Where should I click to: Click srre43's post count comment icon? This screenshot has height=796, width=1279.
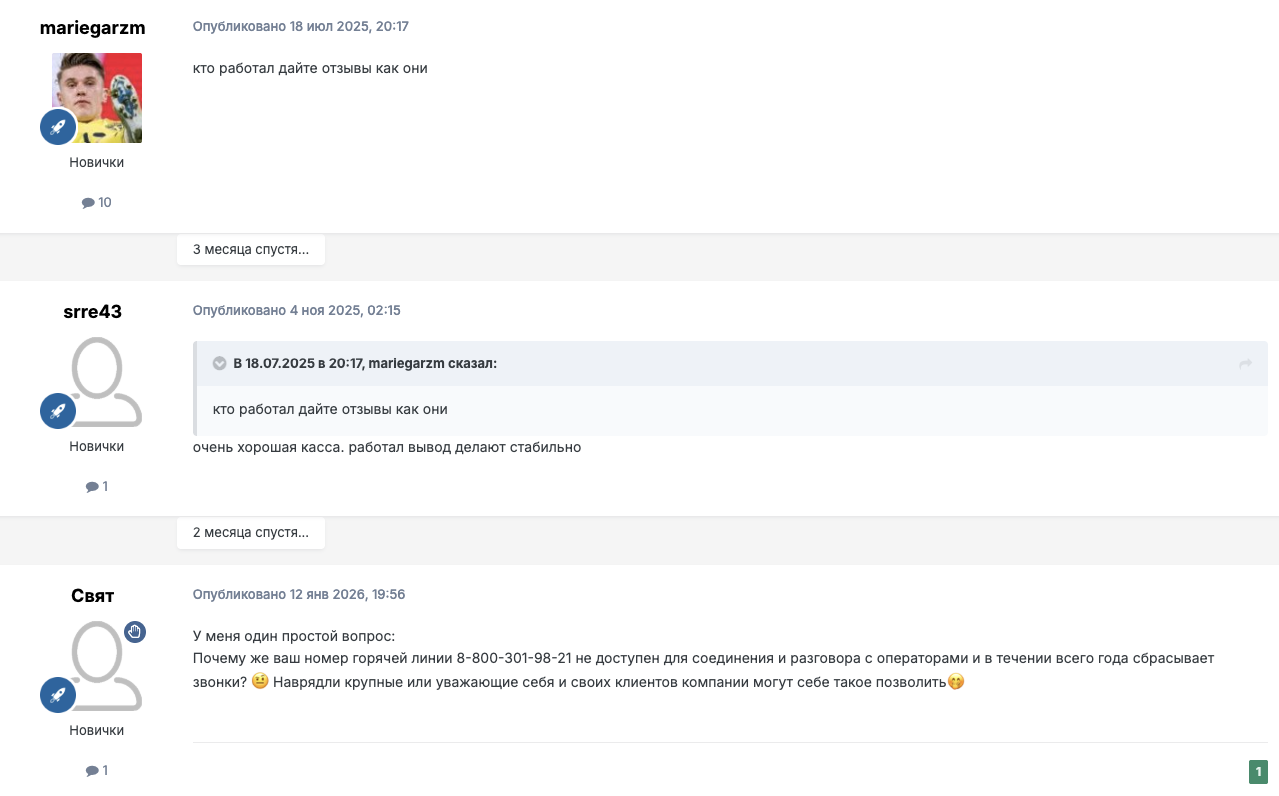point(92,486)
